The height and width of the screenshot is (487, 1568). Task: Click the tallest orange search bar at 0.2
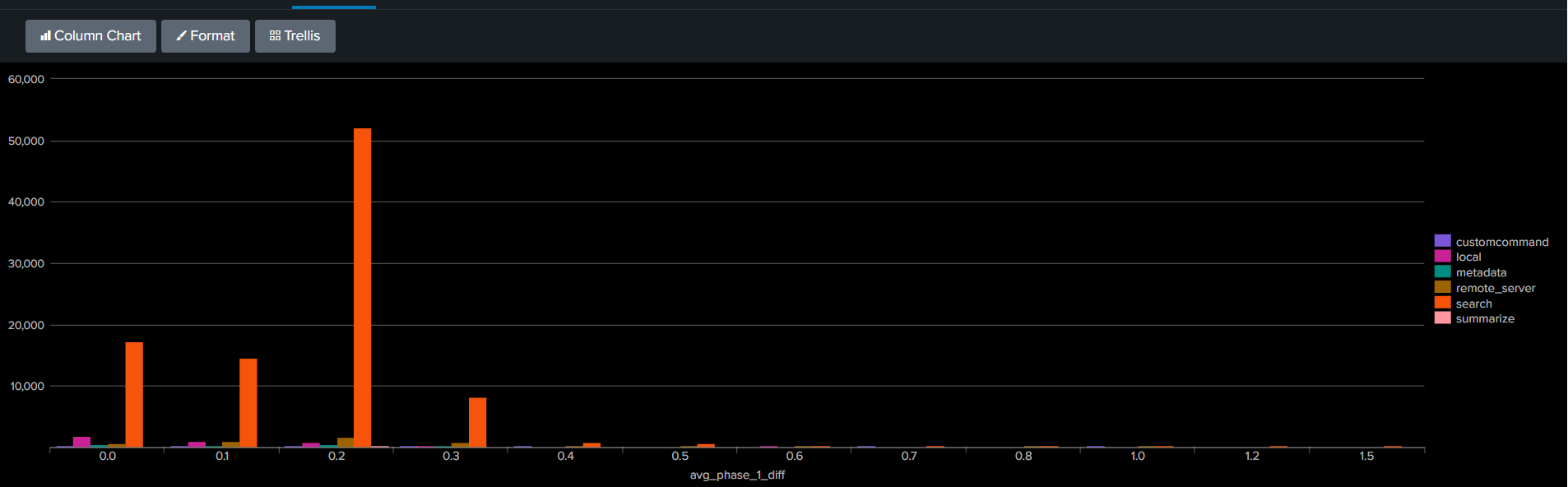click(362, 288)
